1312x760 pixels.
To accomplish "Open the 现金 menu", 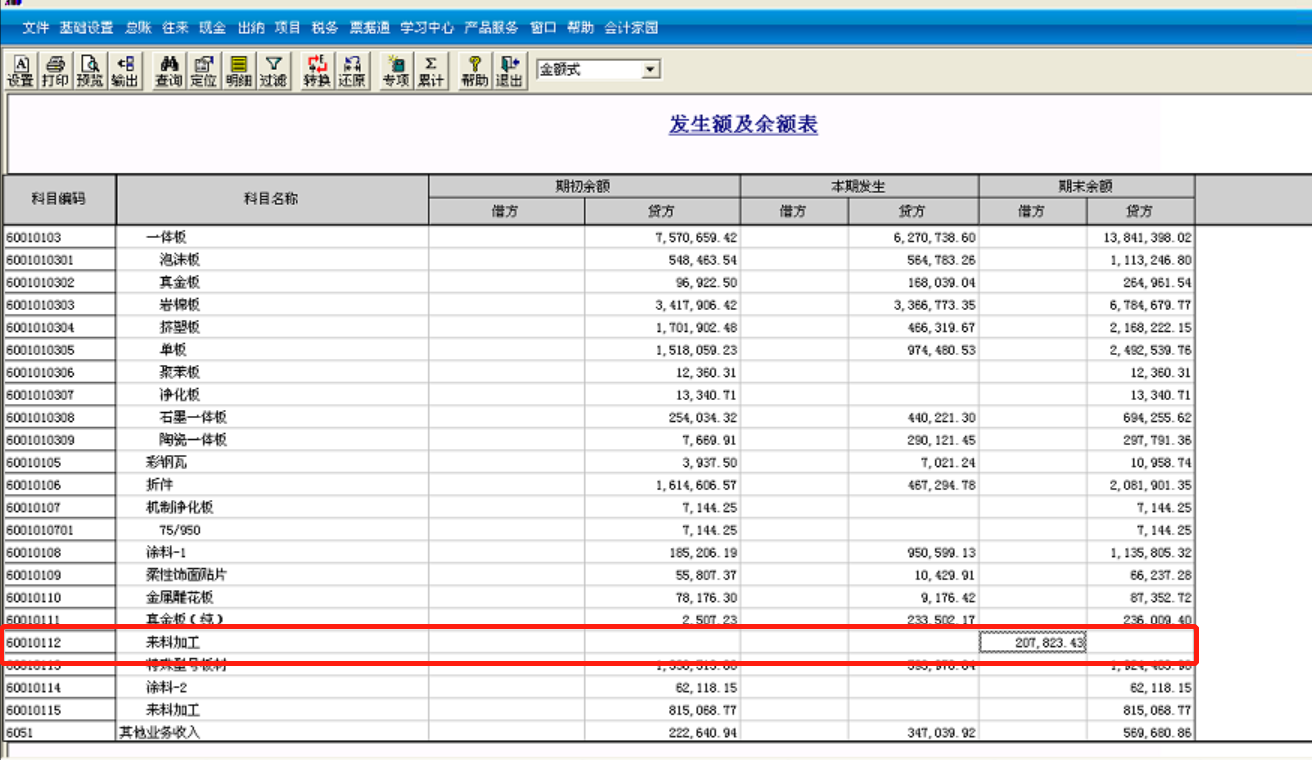I will click(x=213, y=28).
